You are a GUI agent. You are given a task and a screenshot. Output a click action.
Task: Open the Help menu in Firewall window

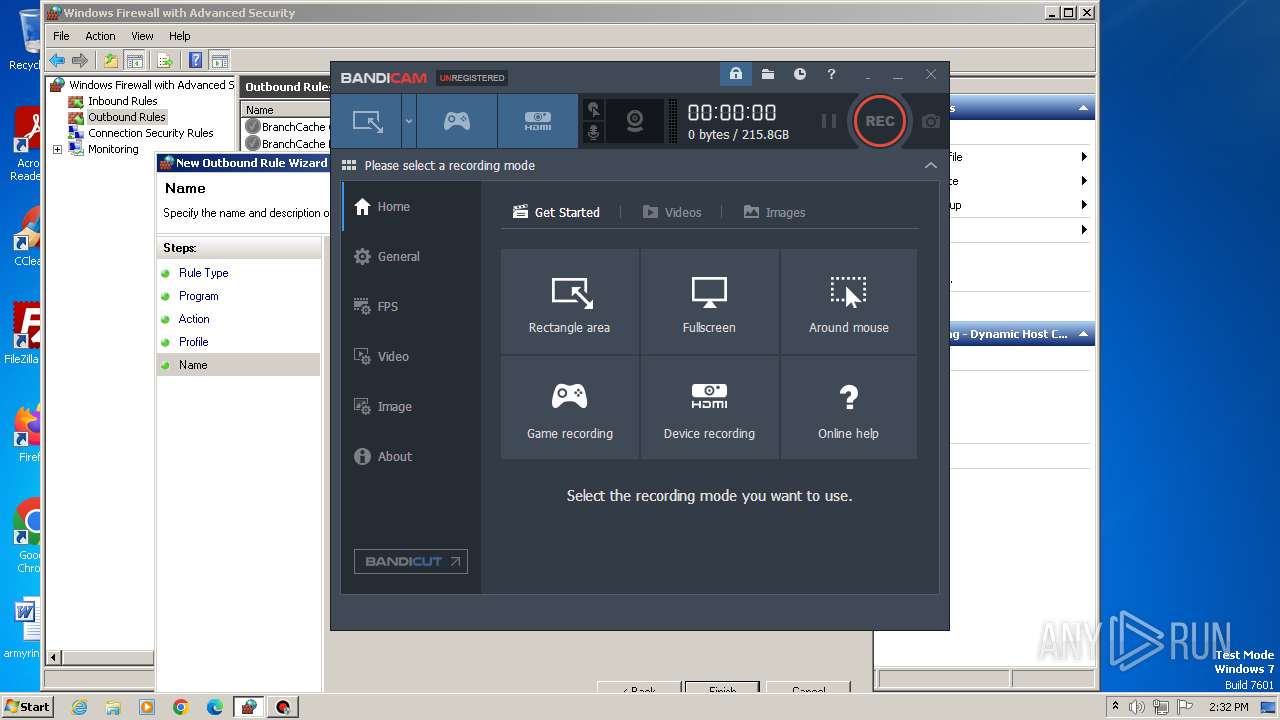(180, 36)
